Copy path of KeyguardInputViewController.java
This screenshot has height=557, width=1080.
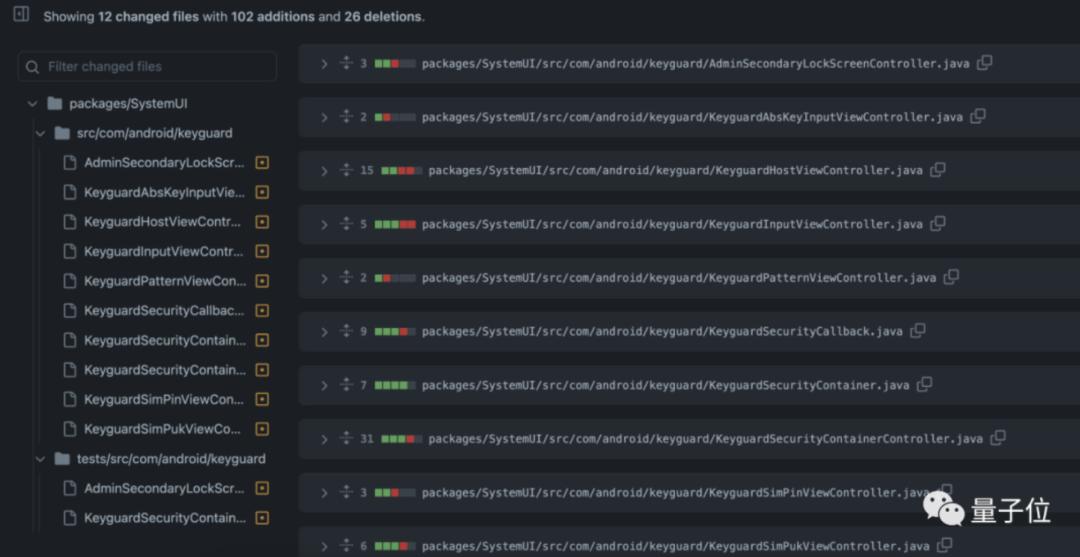tap(937, 224)
